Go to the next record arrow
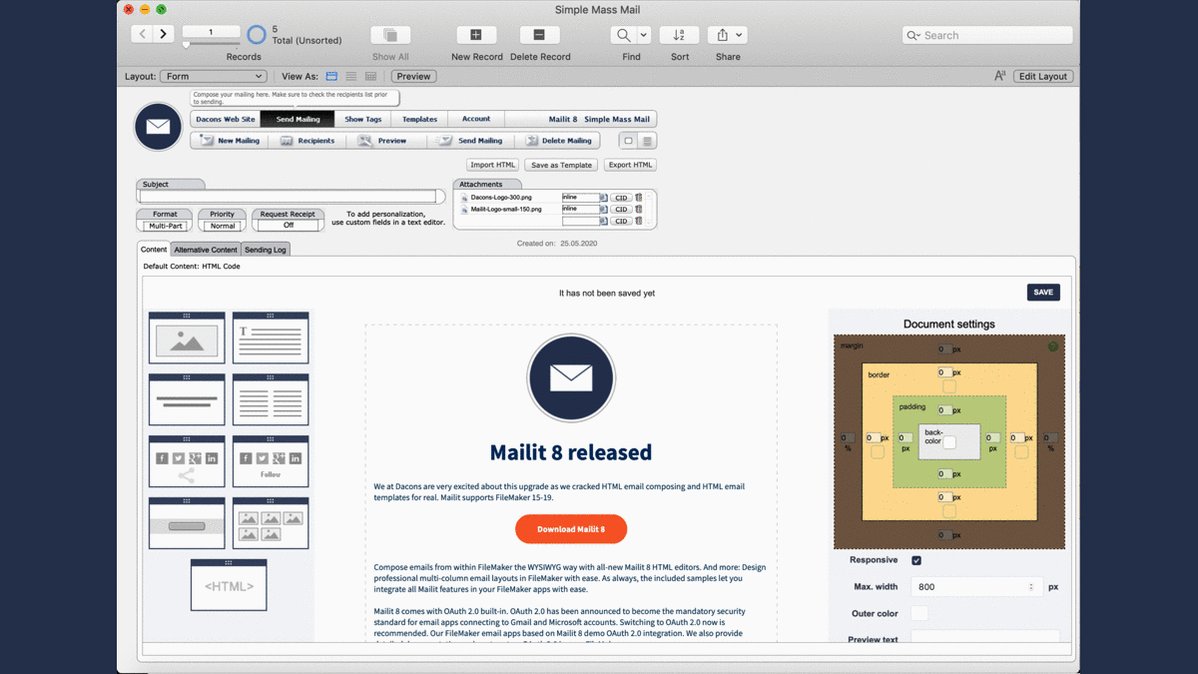 pos(163,34)
